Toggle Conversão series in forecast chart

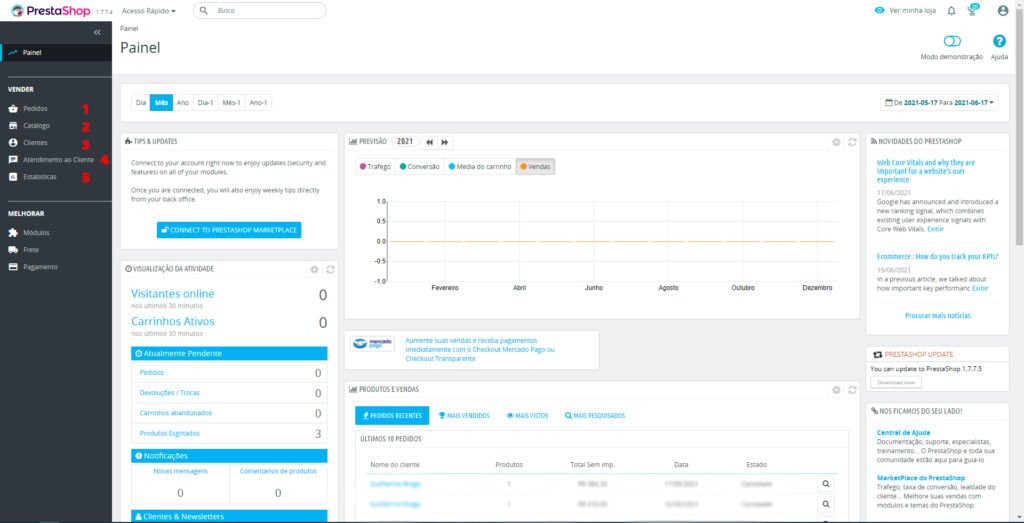[420, 166]
